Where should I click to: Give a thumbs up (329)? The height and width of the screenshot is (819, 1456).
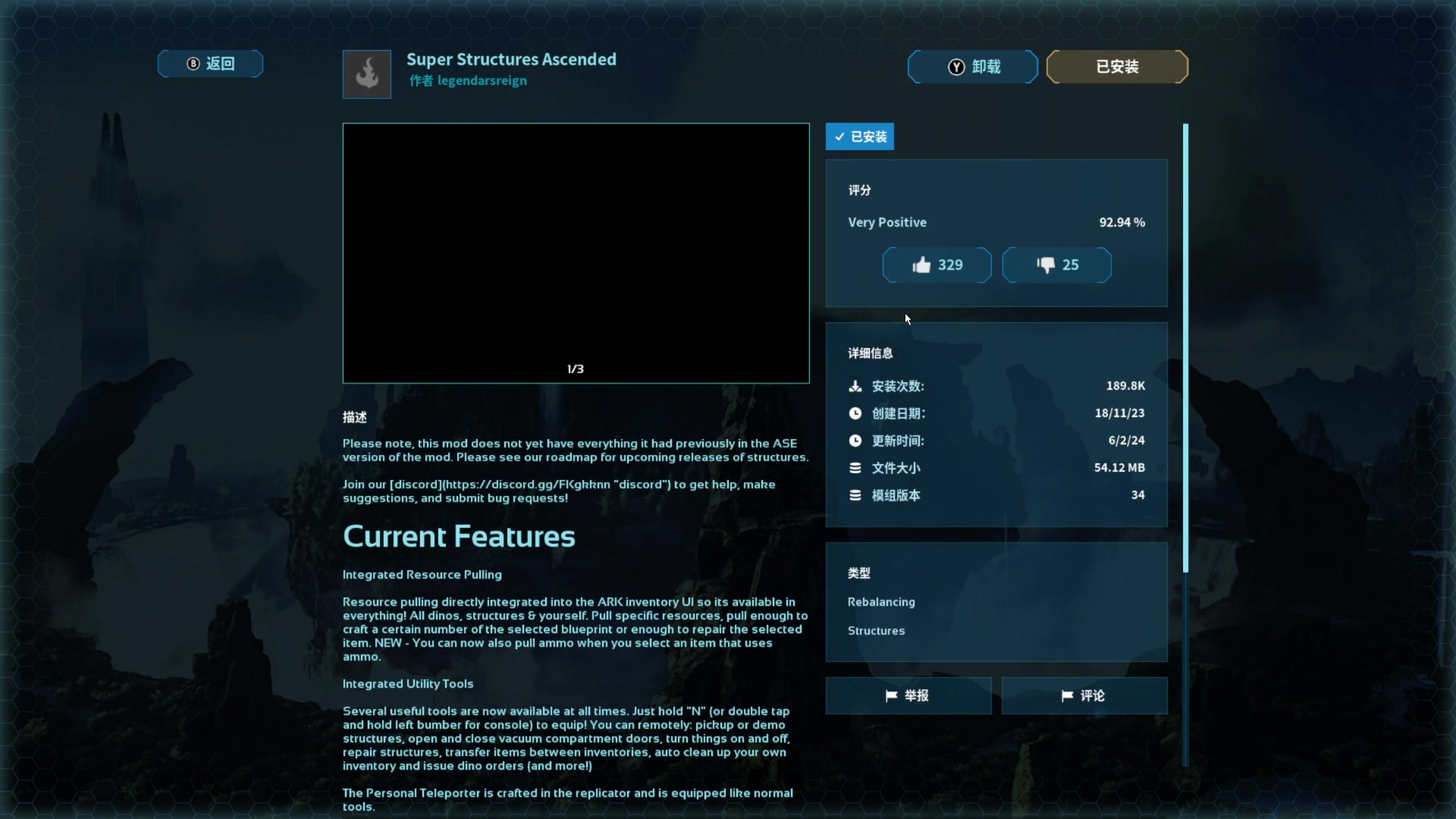pos(937,265)
